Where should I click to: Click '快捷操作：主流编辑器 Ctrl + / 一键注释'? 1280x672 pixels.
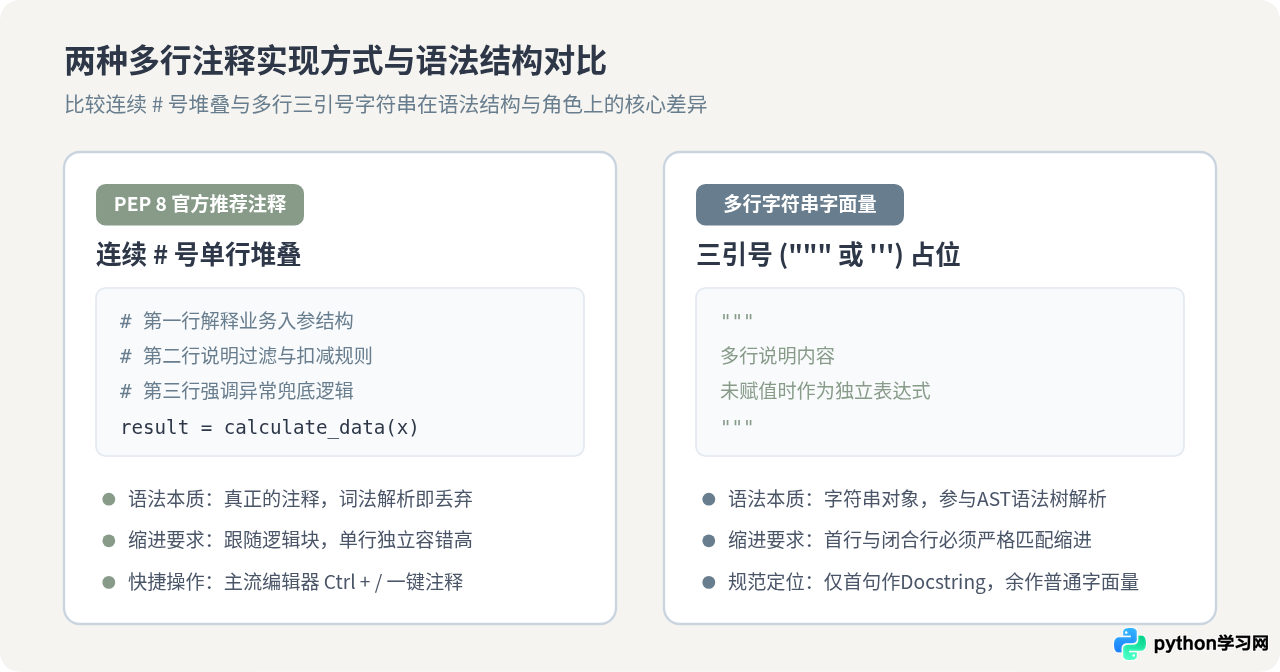click(x=296, y=582)
